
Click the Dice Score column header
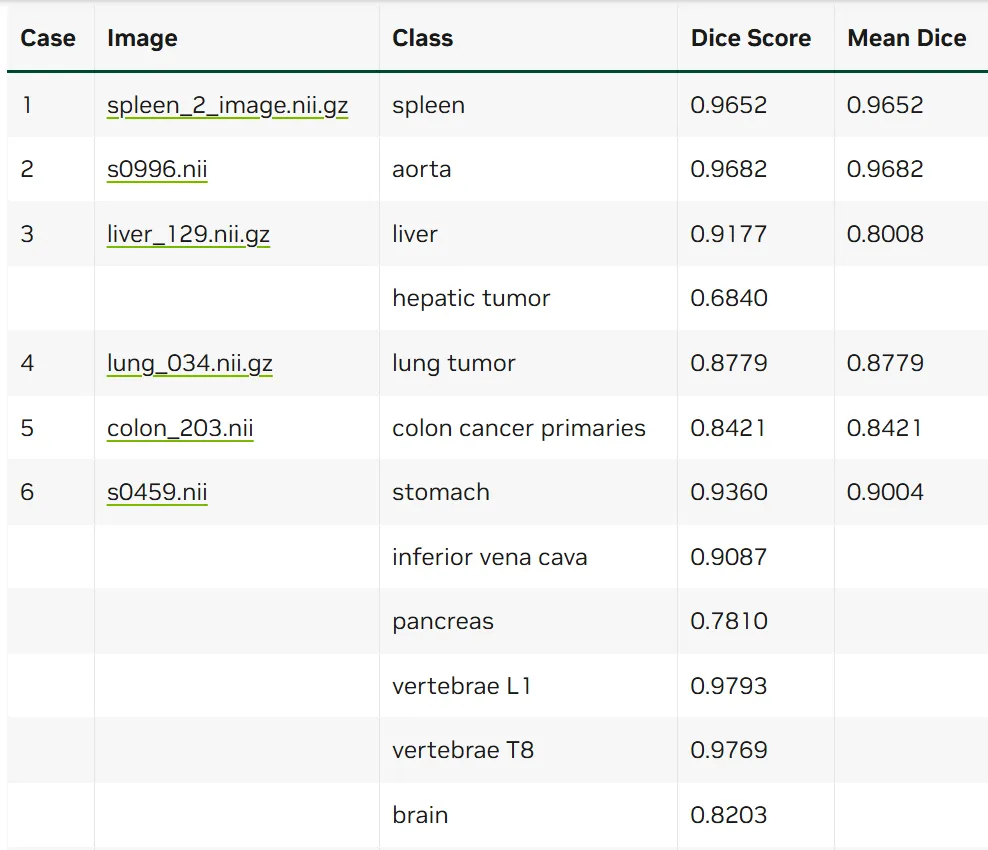pos(750,38)
